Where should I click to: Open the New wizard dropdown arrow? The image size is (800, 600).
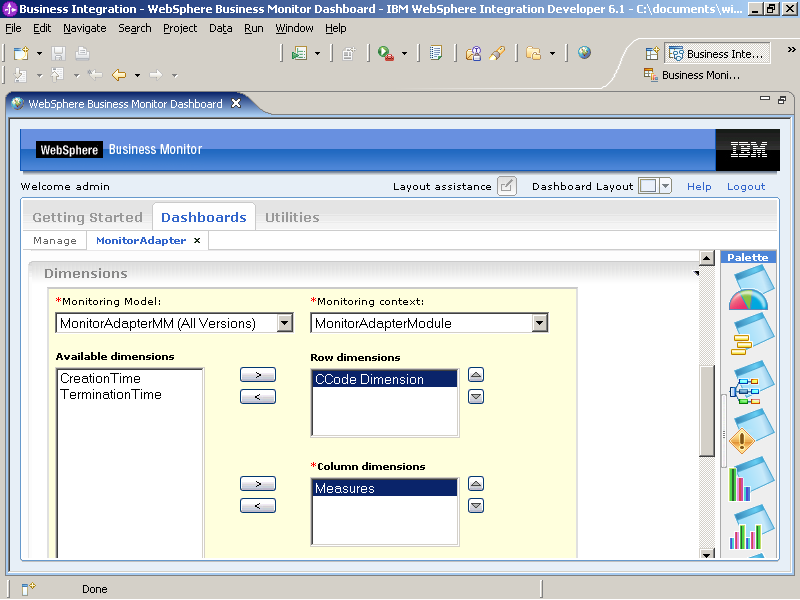tap(39, 54)
